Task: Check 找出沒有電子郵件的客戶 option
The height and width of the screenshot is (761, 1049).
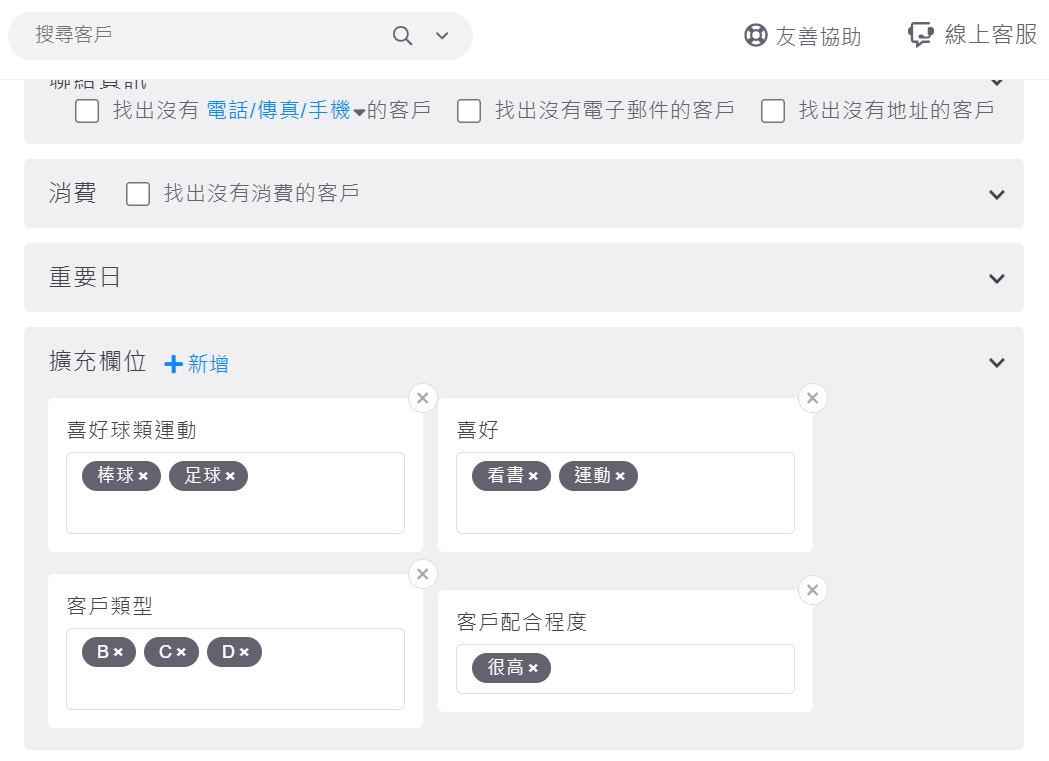Action: 469,111
